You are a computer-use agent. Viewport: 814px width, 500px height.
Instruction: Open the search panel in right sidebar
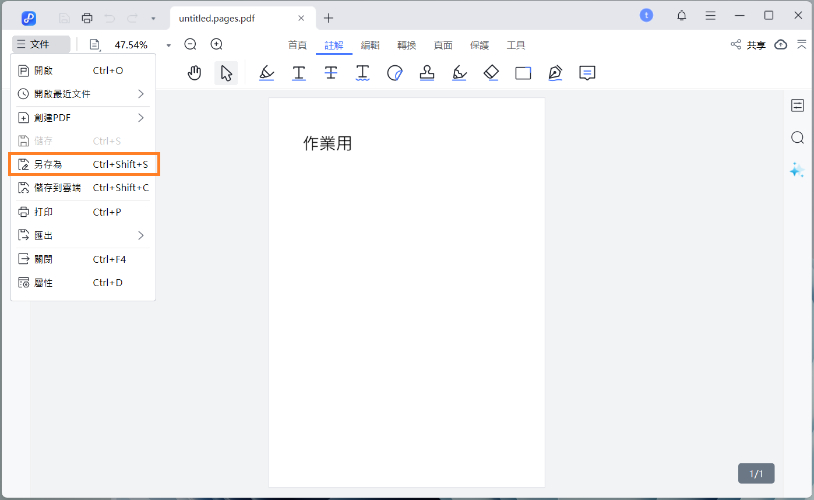click(x=797, y=138)
